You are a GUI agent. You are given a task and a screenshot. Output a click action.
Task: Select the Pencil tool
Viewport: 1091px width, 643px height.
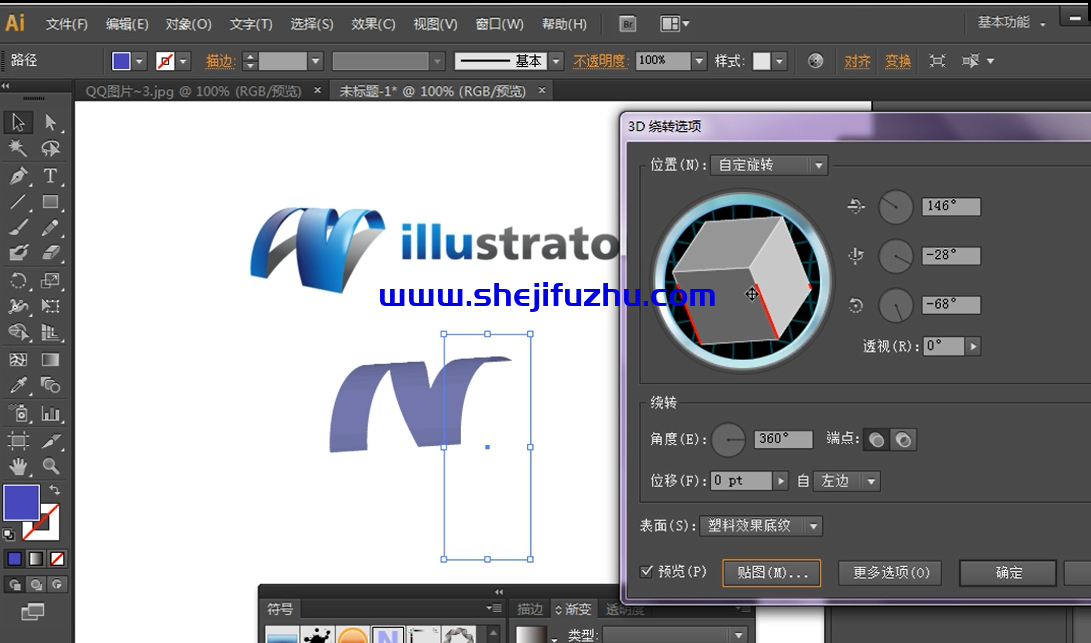(50, 228)
